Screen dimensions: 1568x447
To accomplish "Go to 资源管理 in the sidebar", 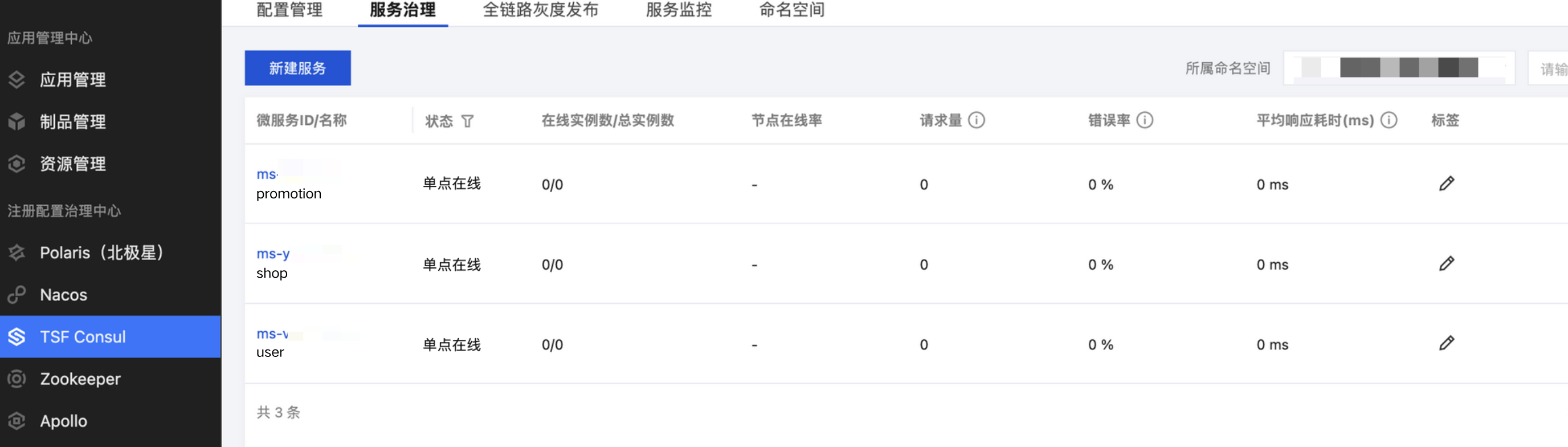I will (72, 164).
